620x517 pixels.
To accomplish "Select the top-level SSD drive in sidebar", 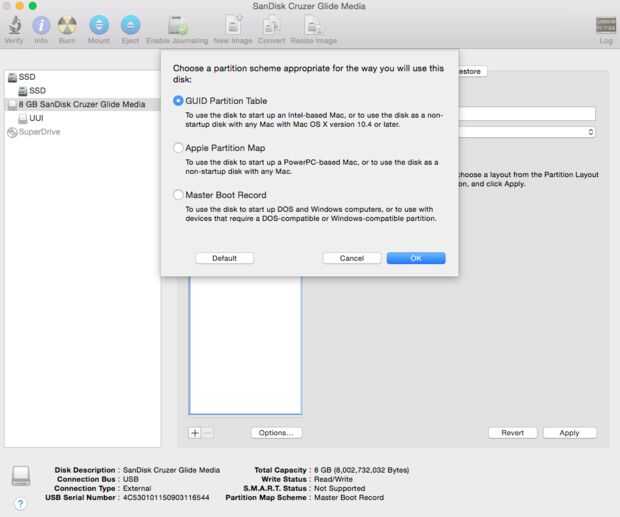I will (x=82, y=77).
